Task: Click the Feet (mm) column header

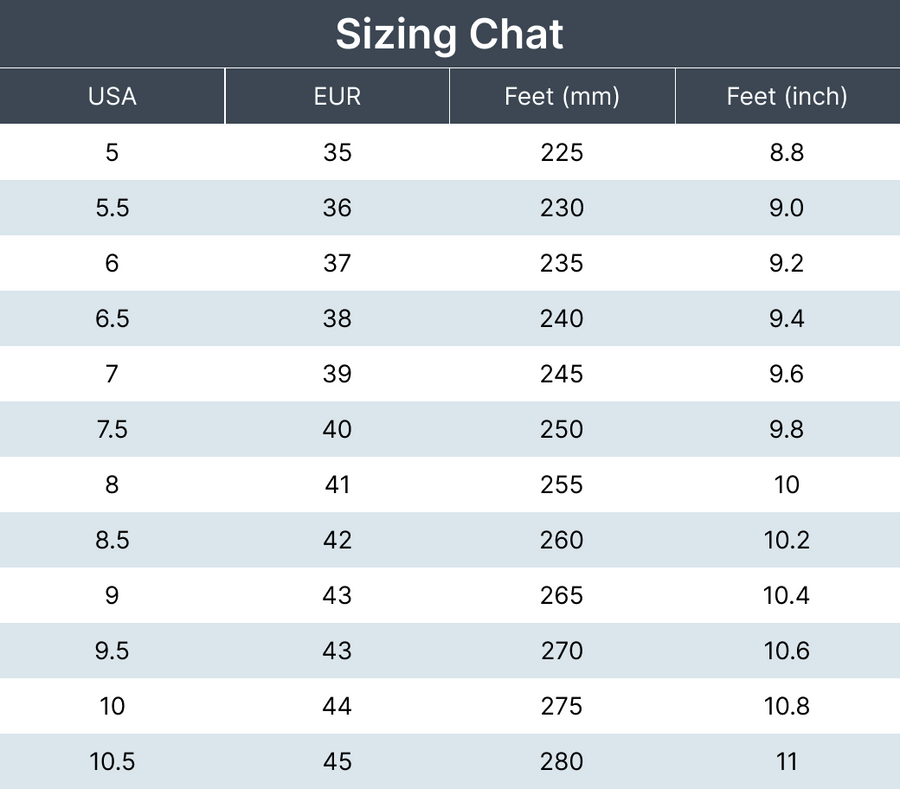Action: (561, 96)
